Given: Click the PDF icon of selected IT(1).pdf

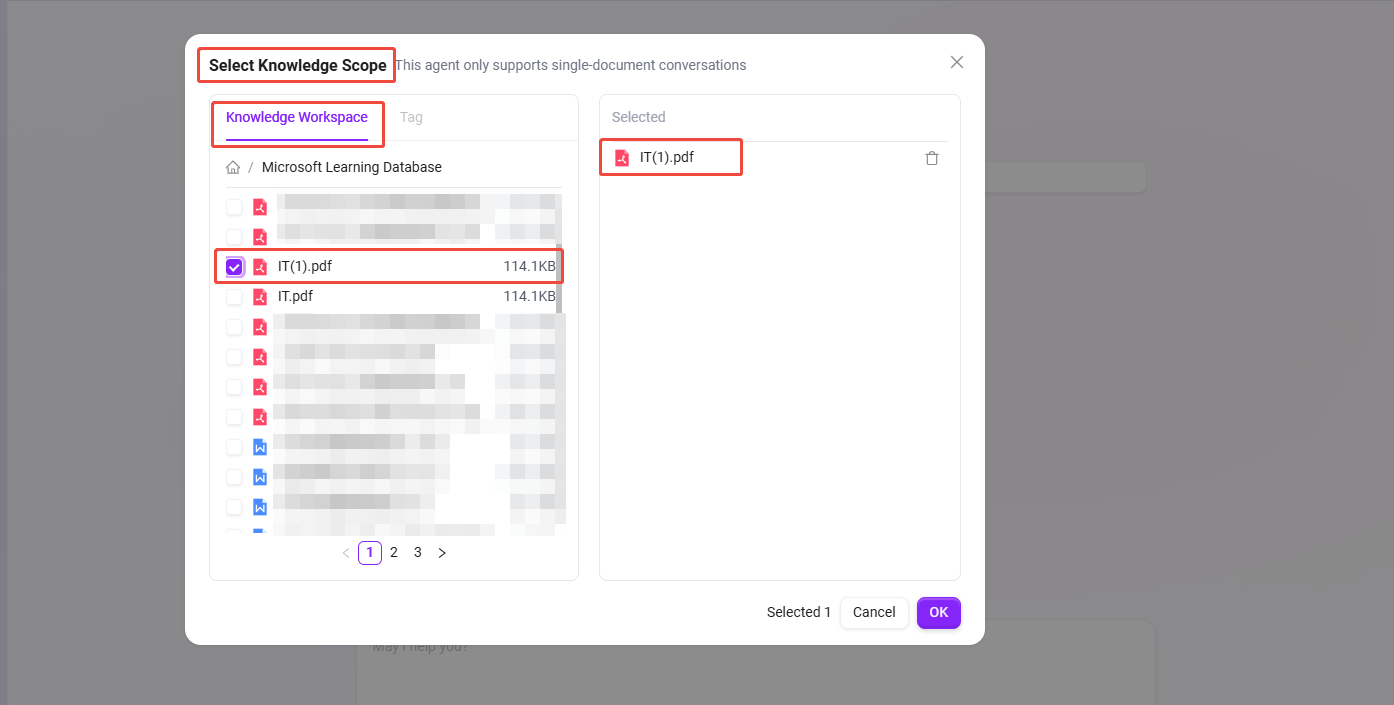Looking at the screenshot, I should click(x=622, y=158).
